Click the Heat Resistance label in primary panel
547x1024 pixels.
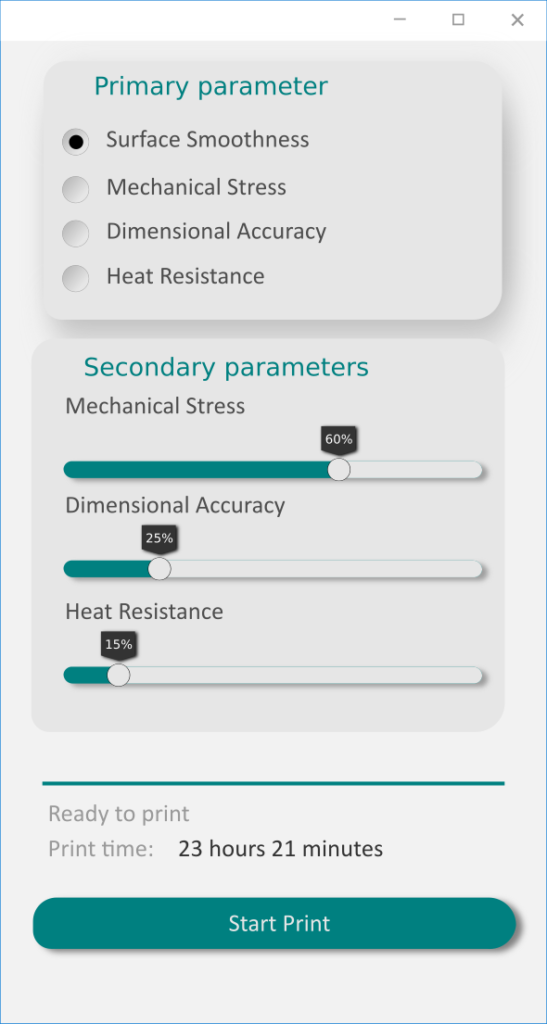point(185,276)
